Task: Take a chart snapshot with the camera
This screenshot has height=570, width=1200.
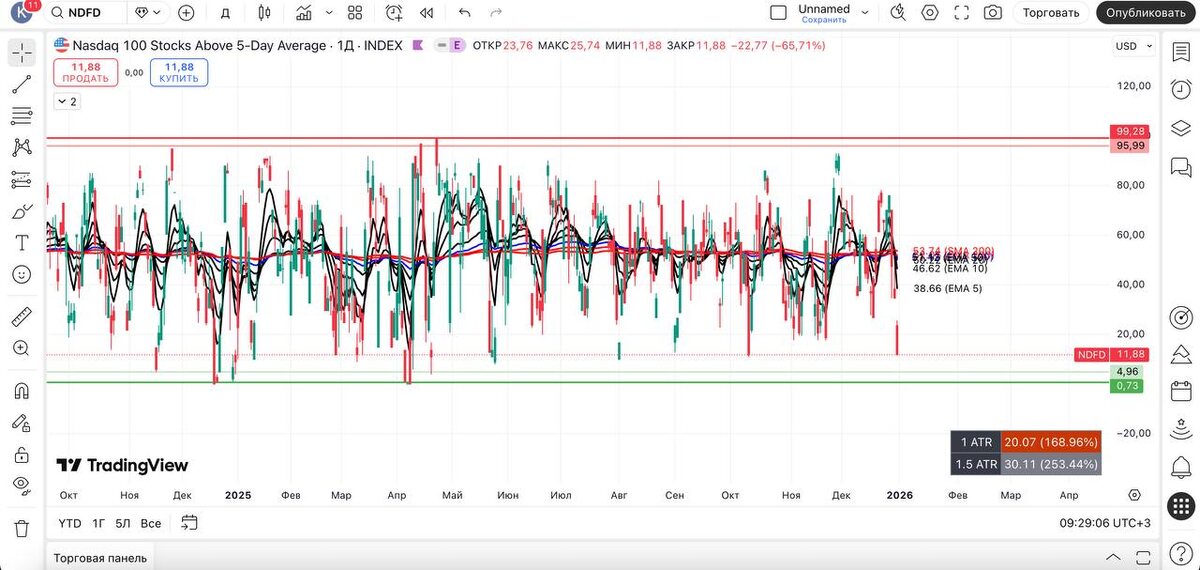Action: 992,13
